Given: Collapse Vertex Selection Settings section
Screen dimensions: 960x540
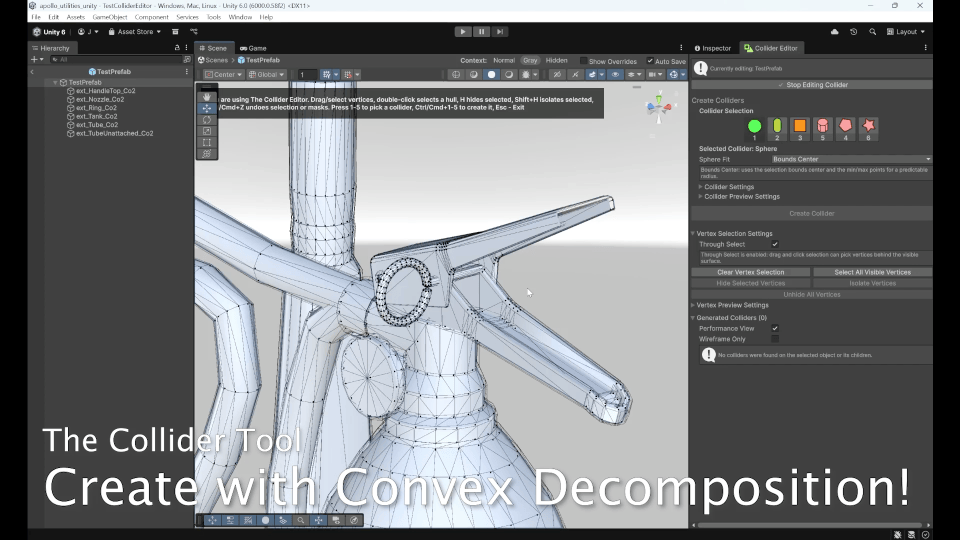Looking at the screenshot, I should pyautogui.click(x=693, y=233).
